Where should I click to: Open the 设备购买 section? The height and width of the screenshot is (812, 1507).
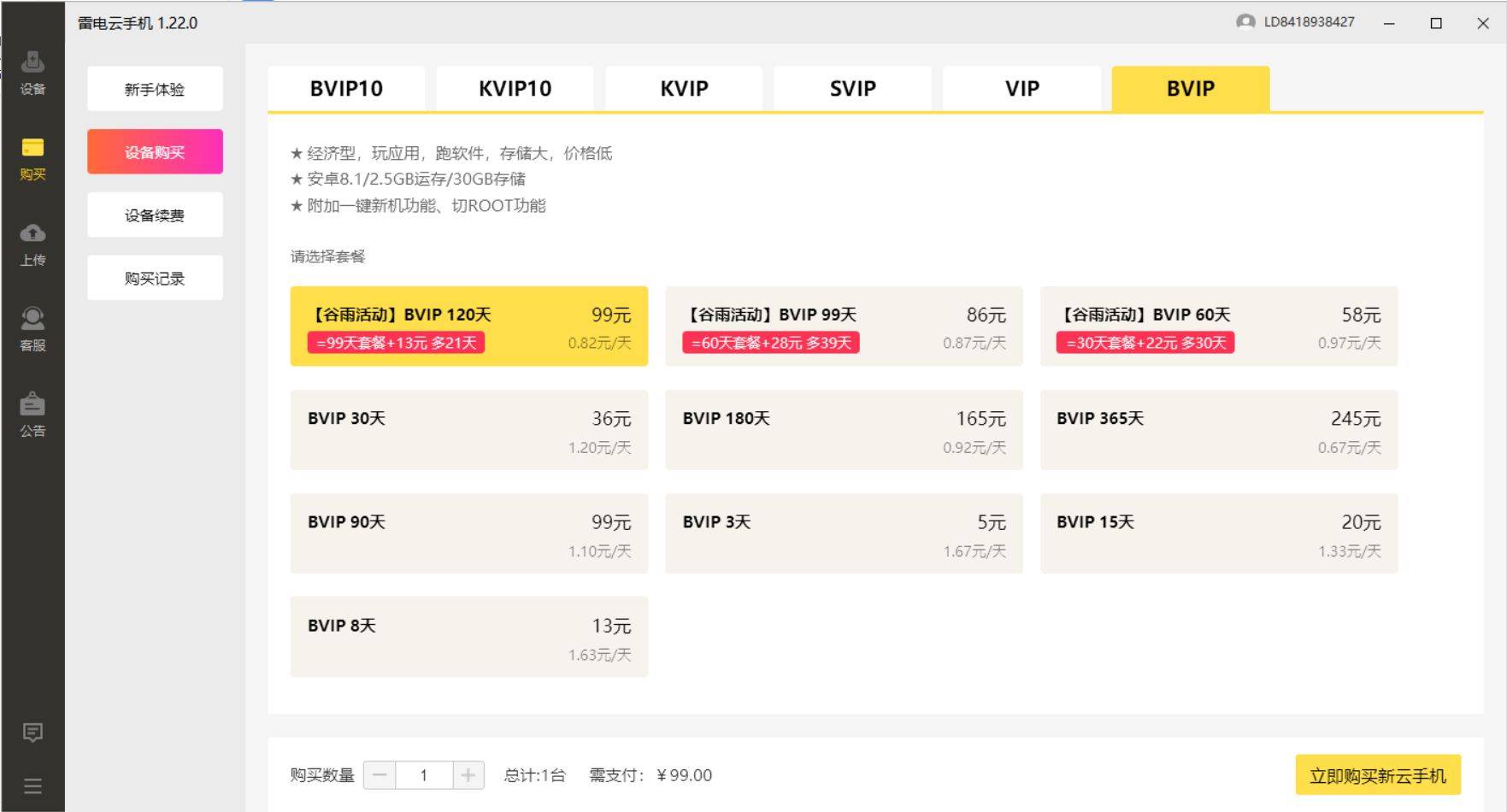tap(155, 152)
